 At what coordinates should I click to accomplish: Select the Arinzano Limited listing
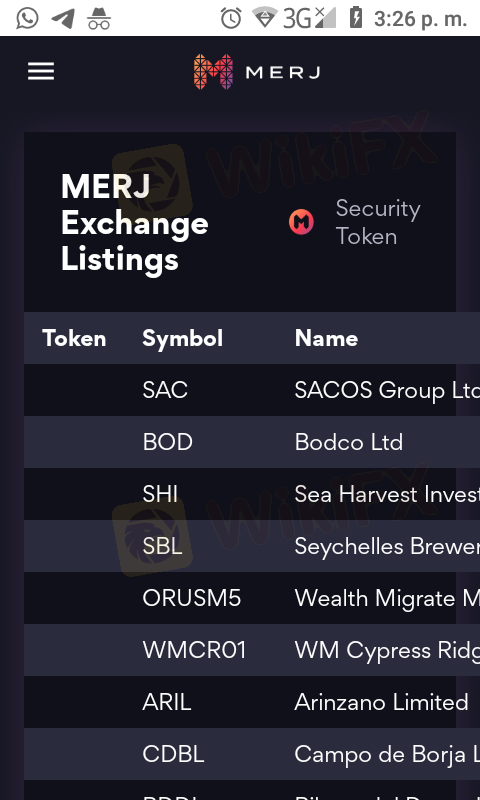point(252,703)
